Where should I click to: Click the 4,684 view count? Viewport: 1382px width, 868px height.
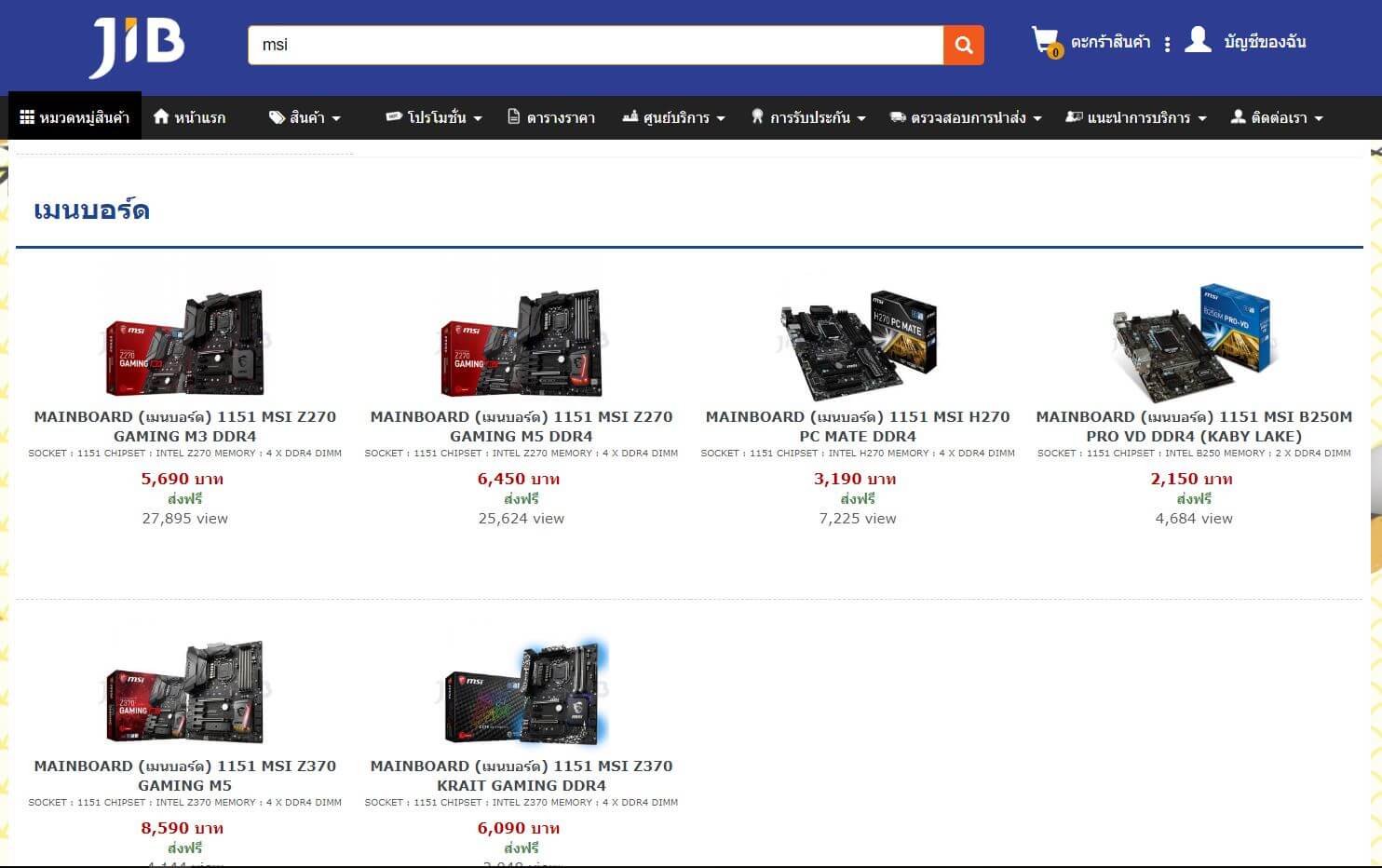1194,519
